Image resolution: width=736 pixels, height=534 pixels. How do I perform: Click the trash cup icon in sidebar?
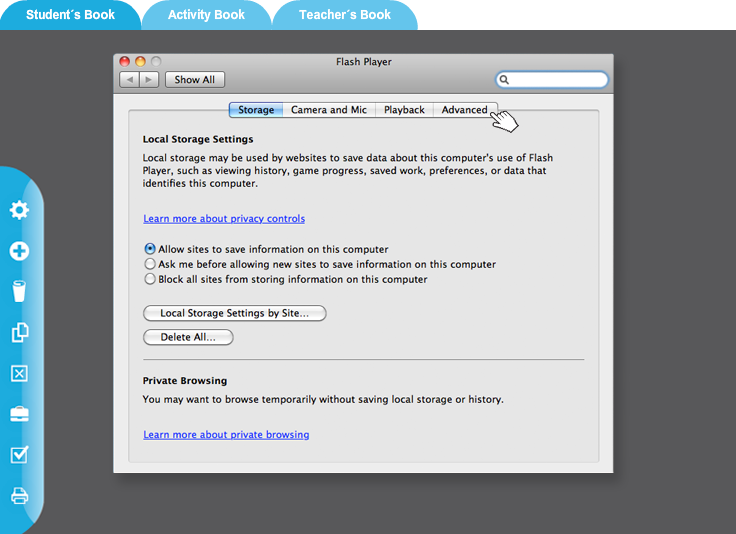pos(19,291)
